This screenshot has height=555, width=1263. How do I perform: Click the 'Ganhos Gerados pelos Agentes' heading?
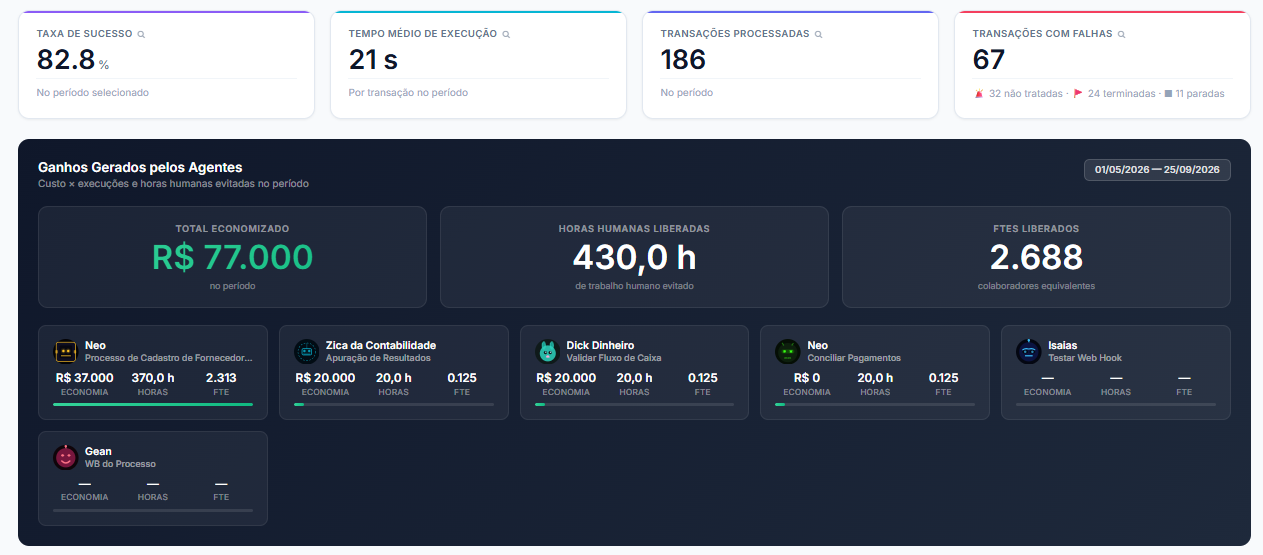coord(140,168)
